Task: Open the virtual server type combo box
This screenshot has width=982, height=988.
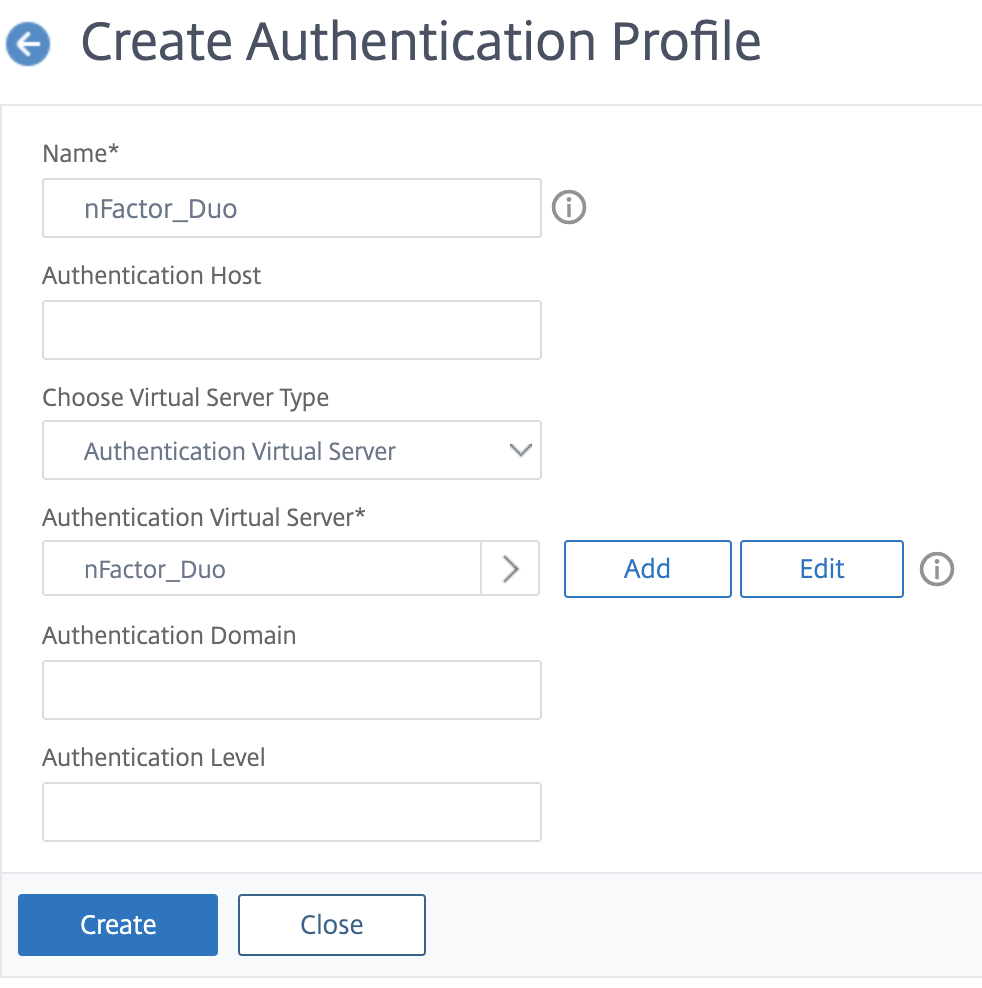Action: 291,450
